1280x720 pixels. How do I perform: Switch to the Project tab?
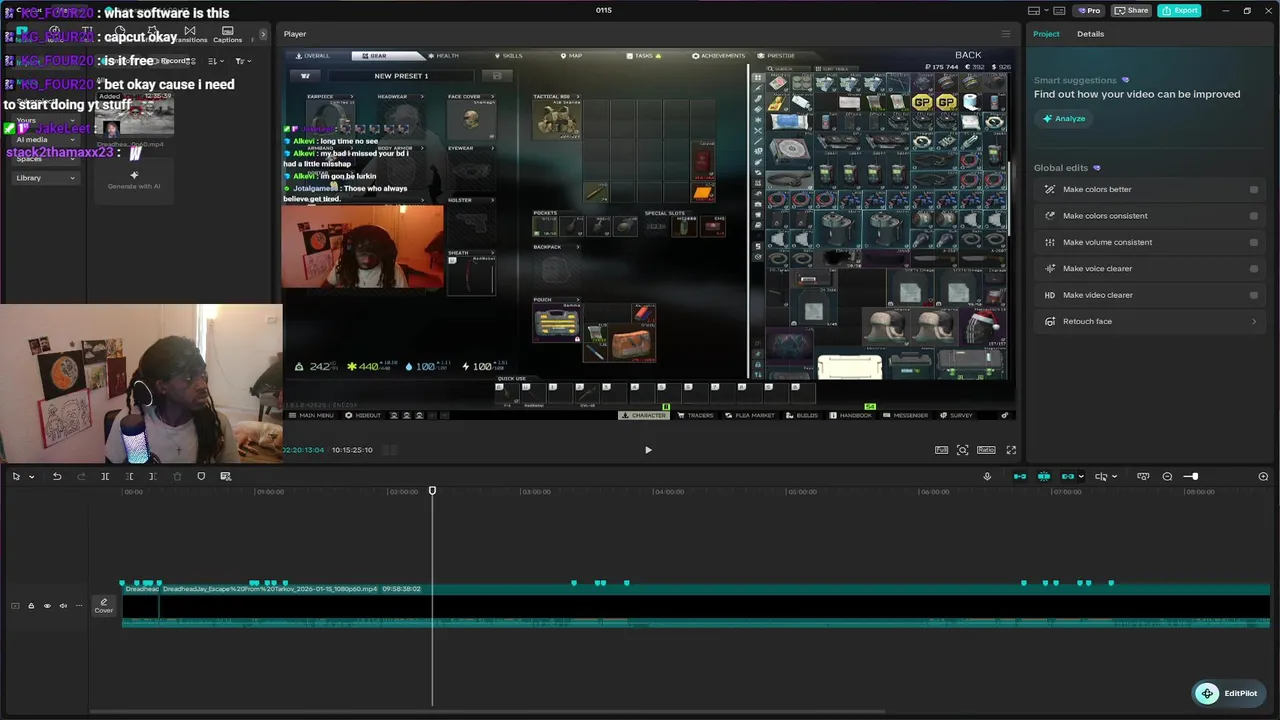pos(1046,34)
